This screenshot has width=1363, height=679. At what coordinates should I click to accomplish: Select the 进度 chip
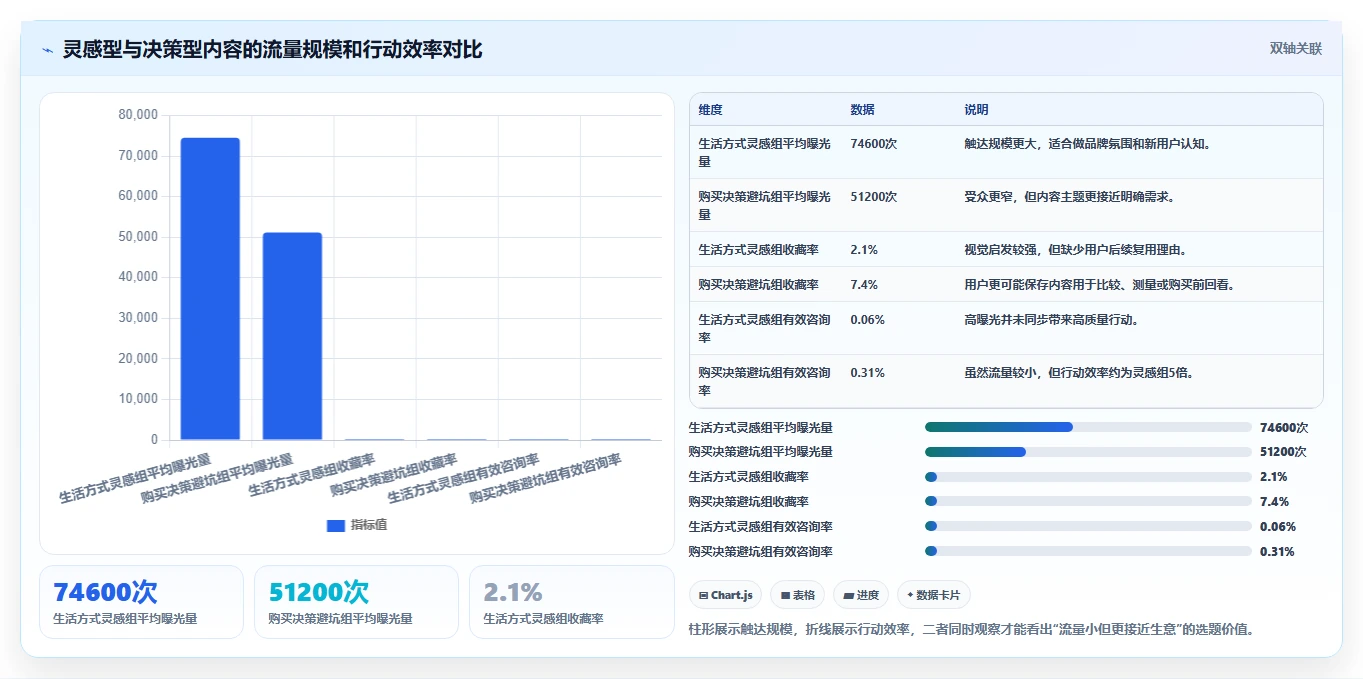861,595
